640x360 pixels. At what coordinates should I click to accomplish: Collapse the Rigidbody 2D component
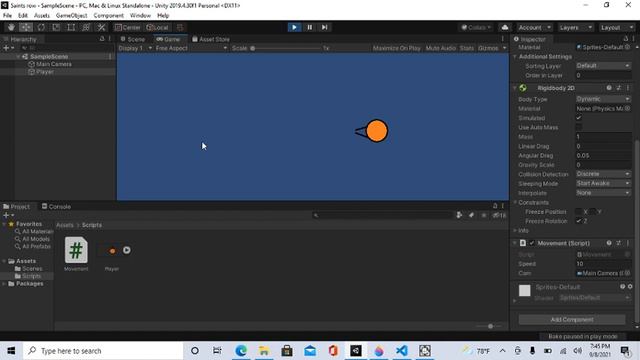pos(515,88)
